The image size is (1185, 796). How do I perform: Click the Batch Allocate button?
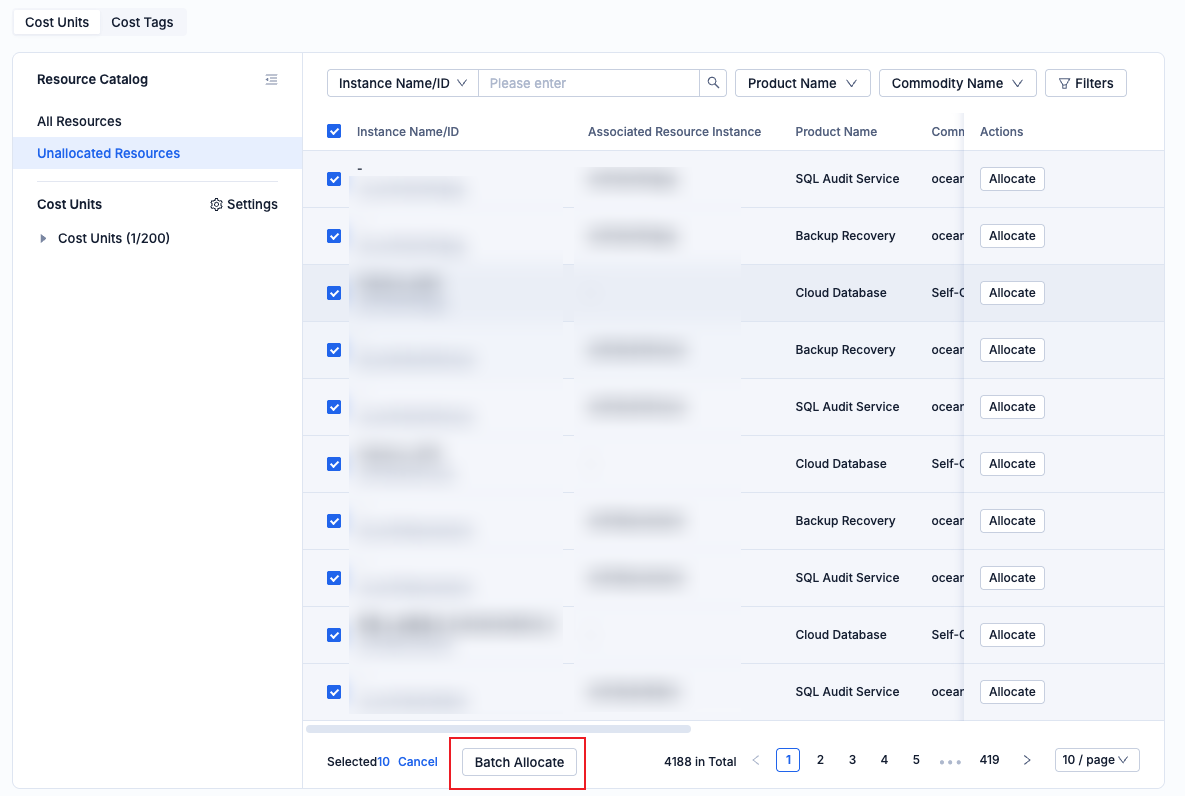[519, 762]
